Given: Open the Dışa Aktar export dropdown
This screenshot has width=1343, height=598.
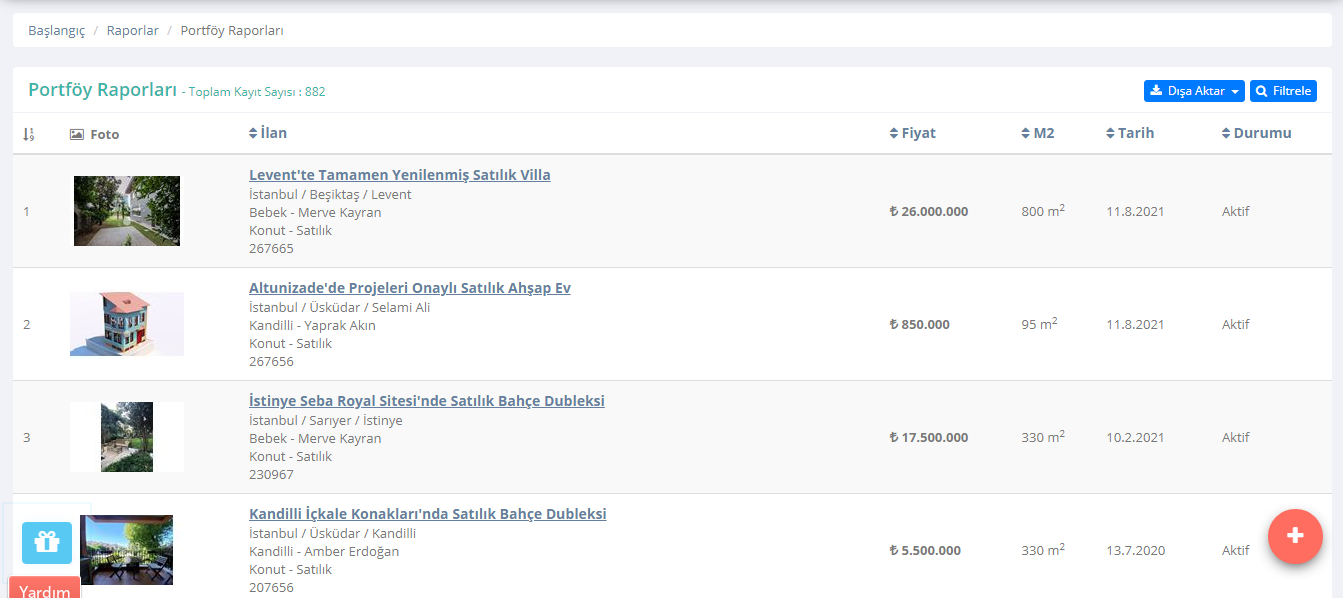Looking at the screenshot, I should [1194, 91].
